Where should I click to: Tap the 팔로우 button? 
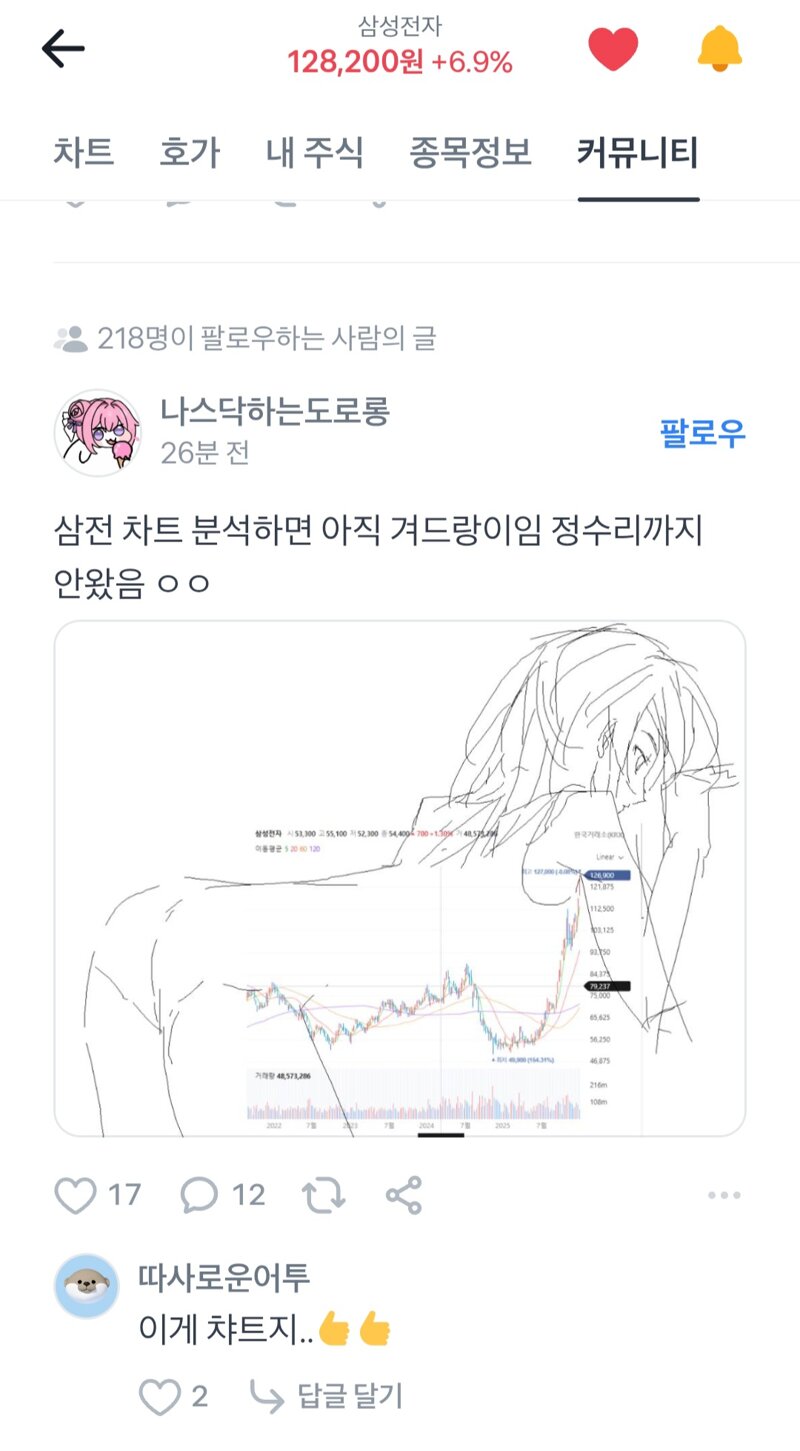[703, 433]
